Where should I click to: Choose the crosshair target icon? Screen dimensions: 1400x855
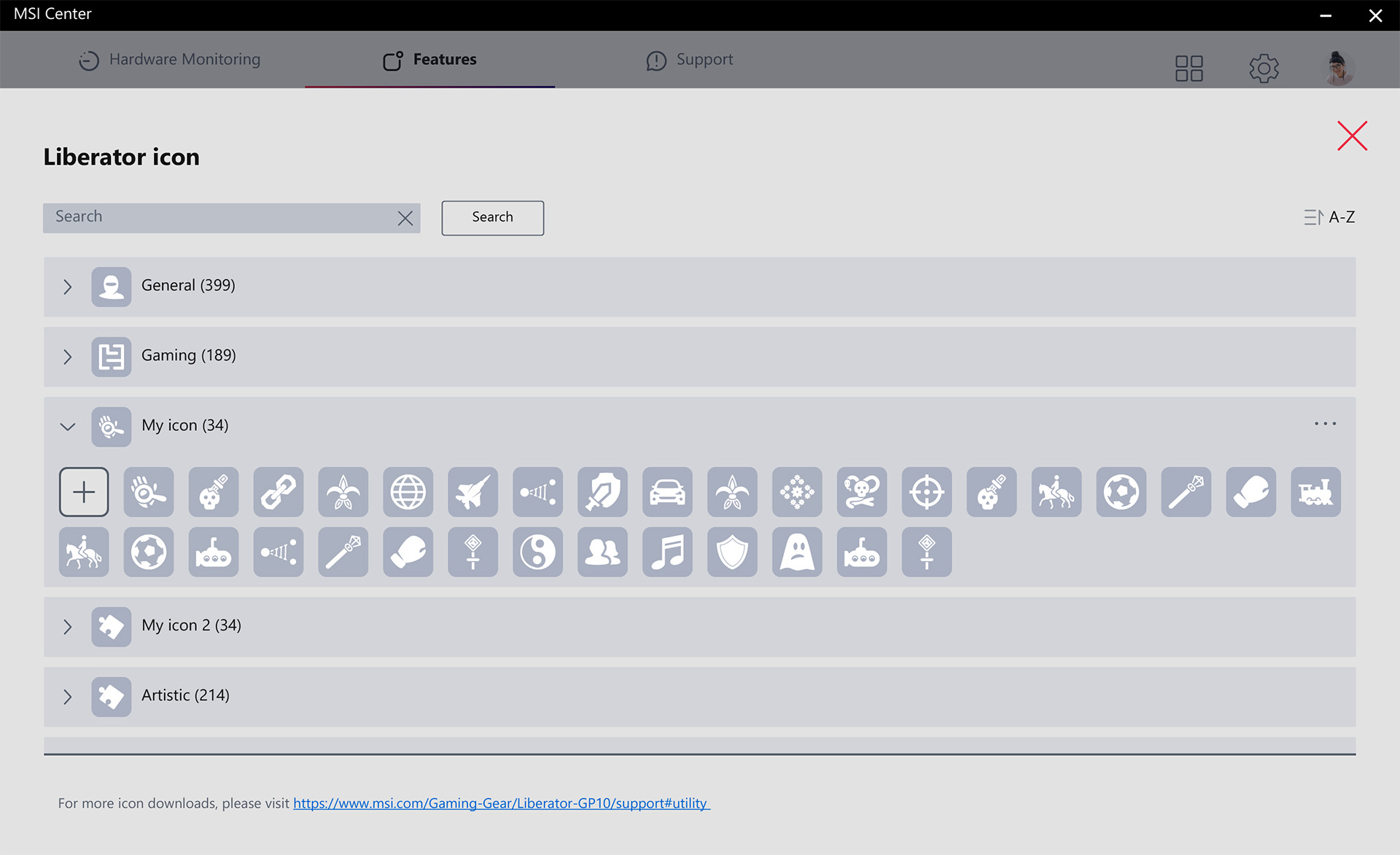click(927, 492)
